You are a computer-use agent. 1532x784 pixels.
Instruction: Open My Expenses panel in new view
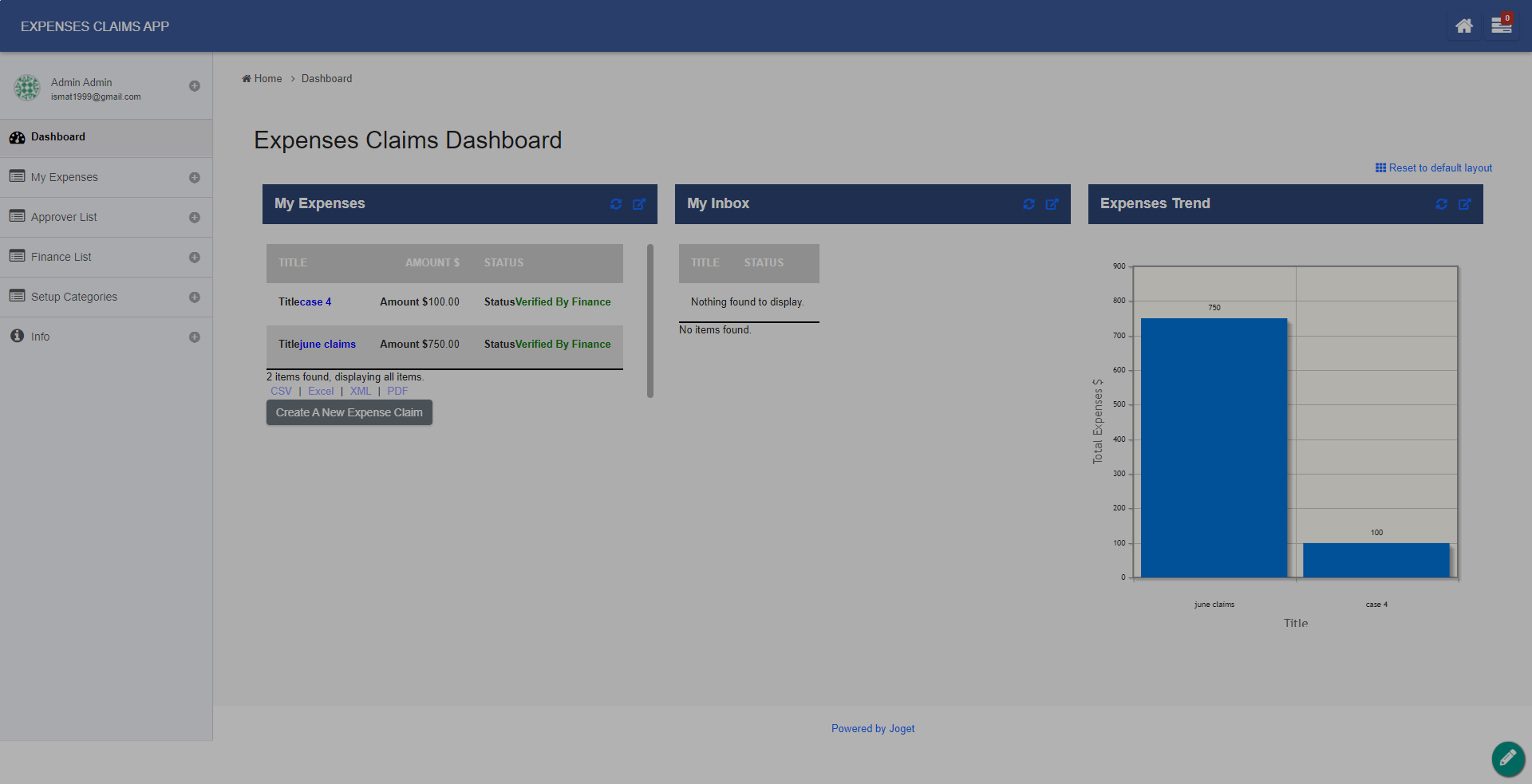click(x=639, y=204)
